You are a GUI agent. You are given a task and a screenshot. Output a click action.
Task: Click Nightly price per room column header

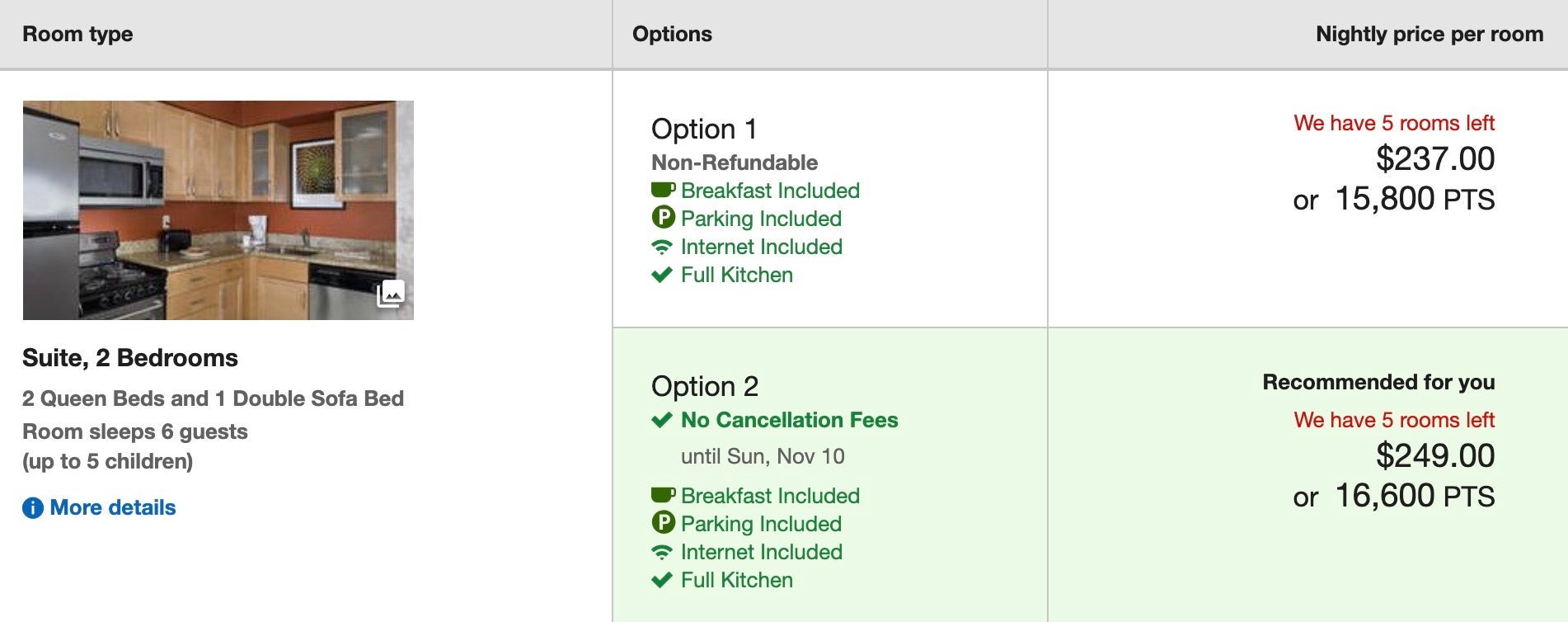[1430, 34]
